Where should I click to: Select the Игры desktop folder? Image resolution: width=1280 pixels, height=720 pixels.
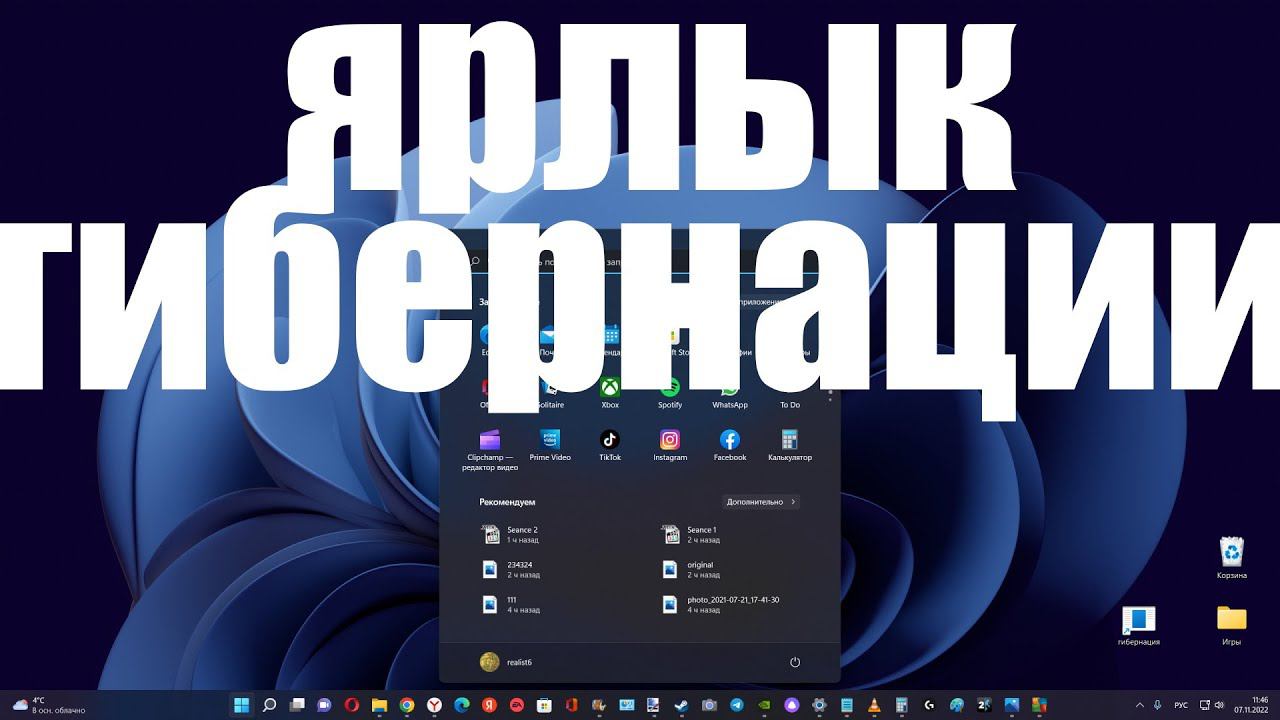[x=1232, y=625]
